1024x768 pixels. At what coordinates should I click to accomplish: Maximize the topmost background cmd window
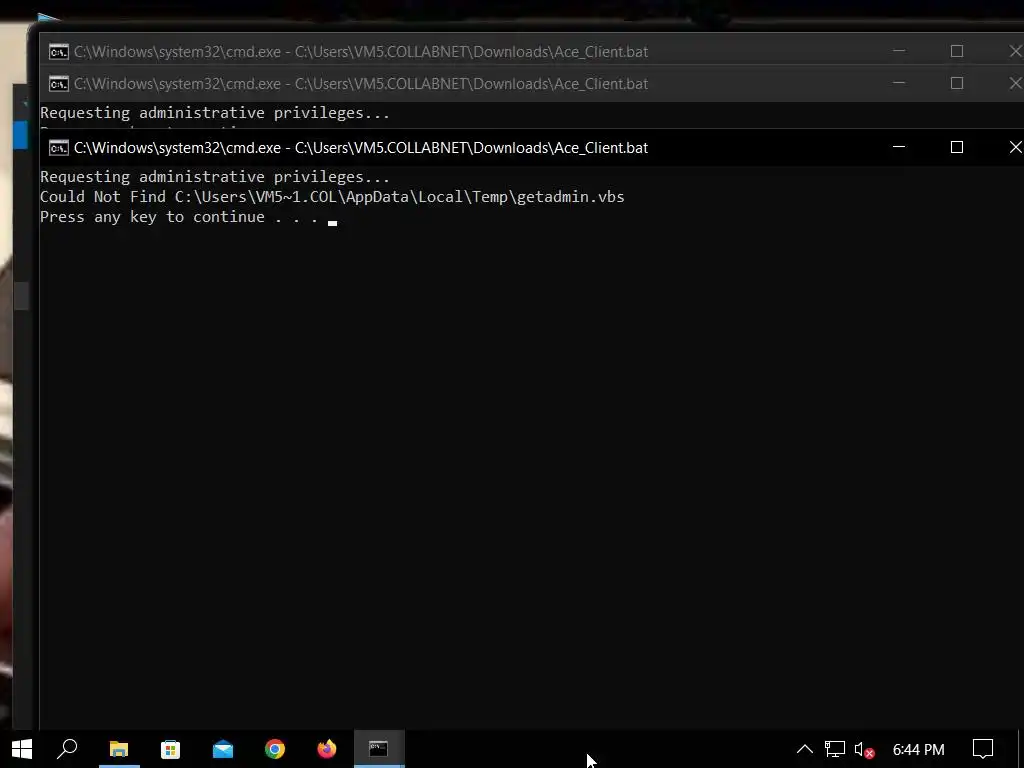(x=957, y=51)
